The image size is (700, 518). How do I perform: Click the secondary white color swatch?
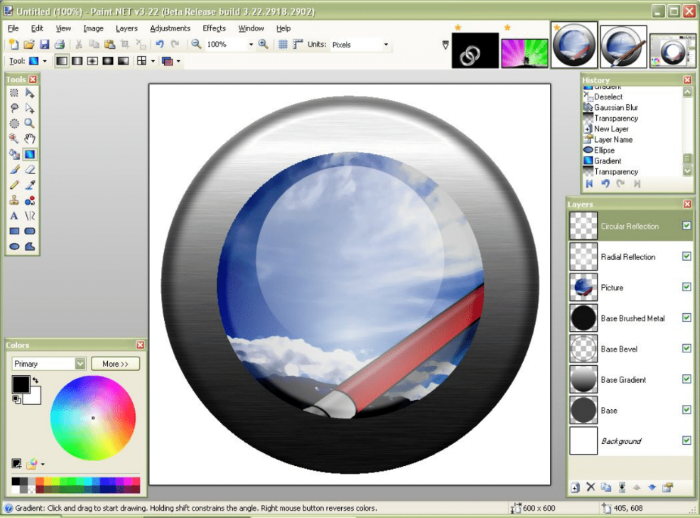(34, 397)
